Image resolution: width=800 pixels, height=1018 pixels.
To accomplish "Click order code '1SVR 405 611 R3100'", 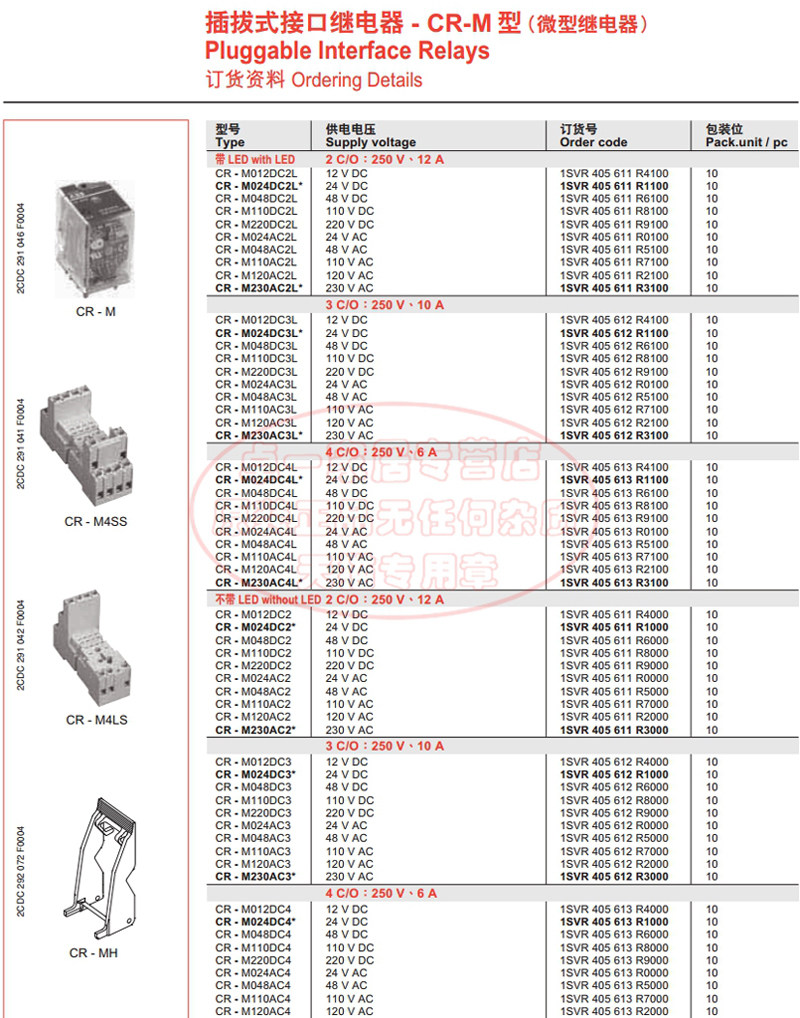I will click(614, 288).
